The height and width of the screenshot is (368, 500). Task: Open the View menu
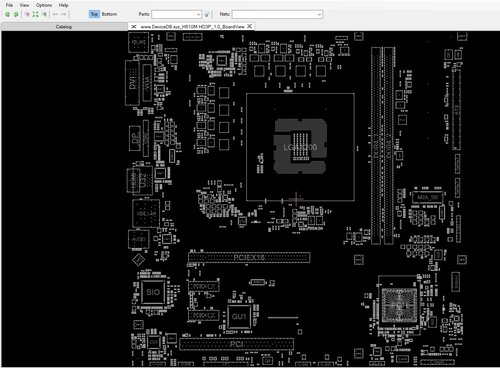[x=24, y=5]
